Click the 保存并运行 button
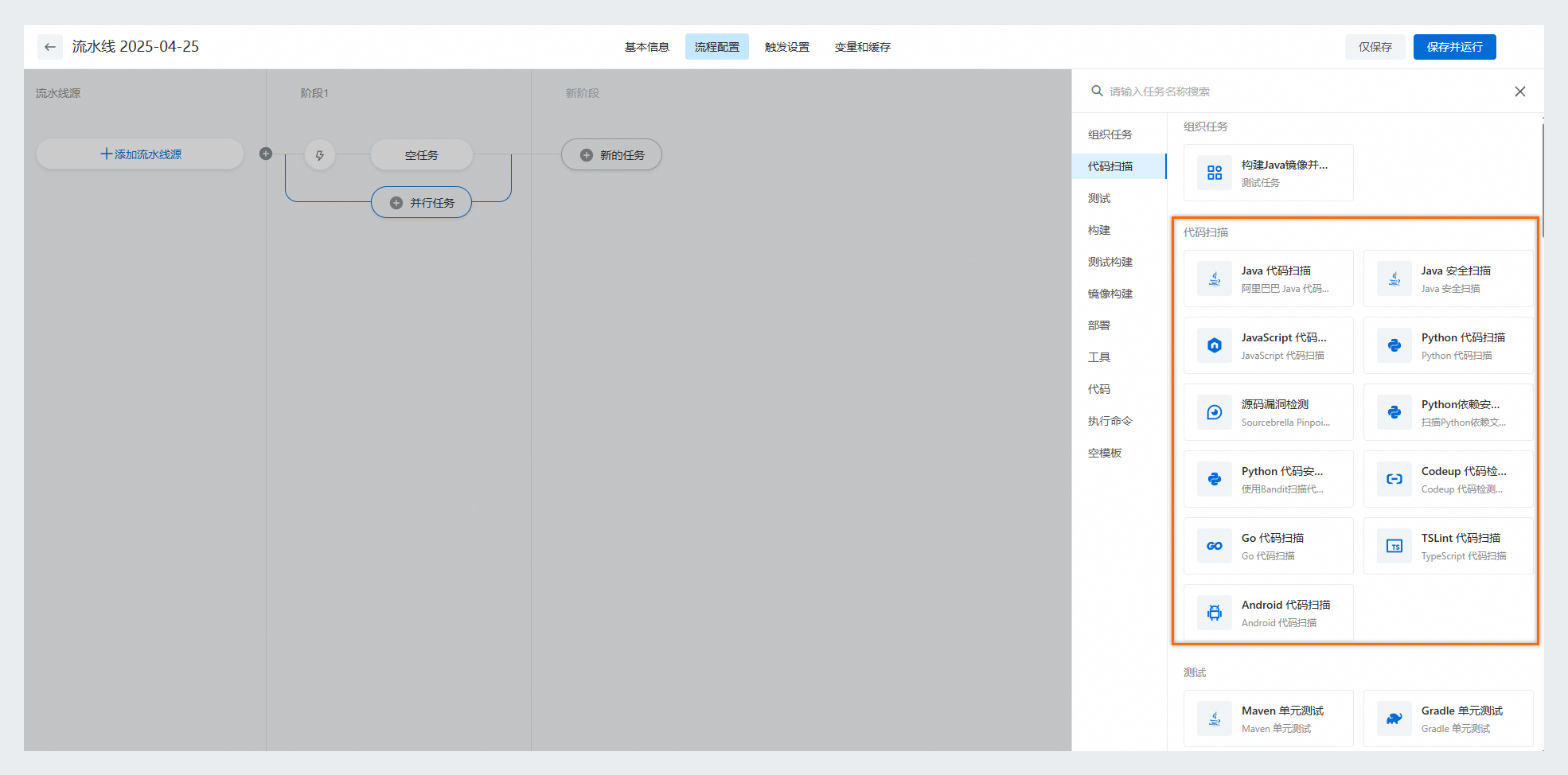Image resolution: width=1568 pixels, height=775 pixels. [1455, 47]
